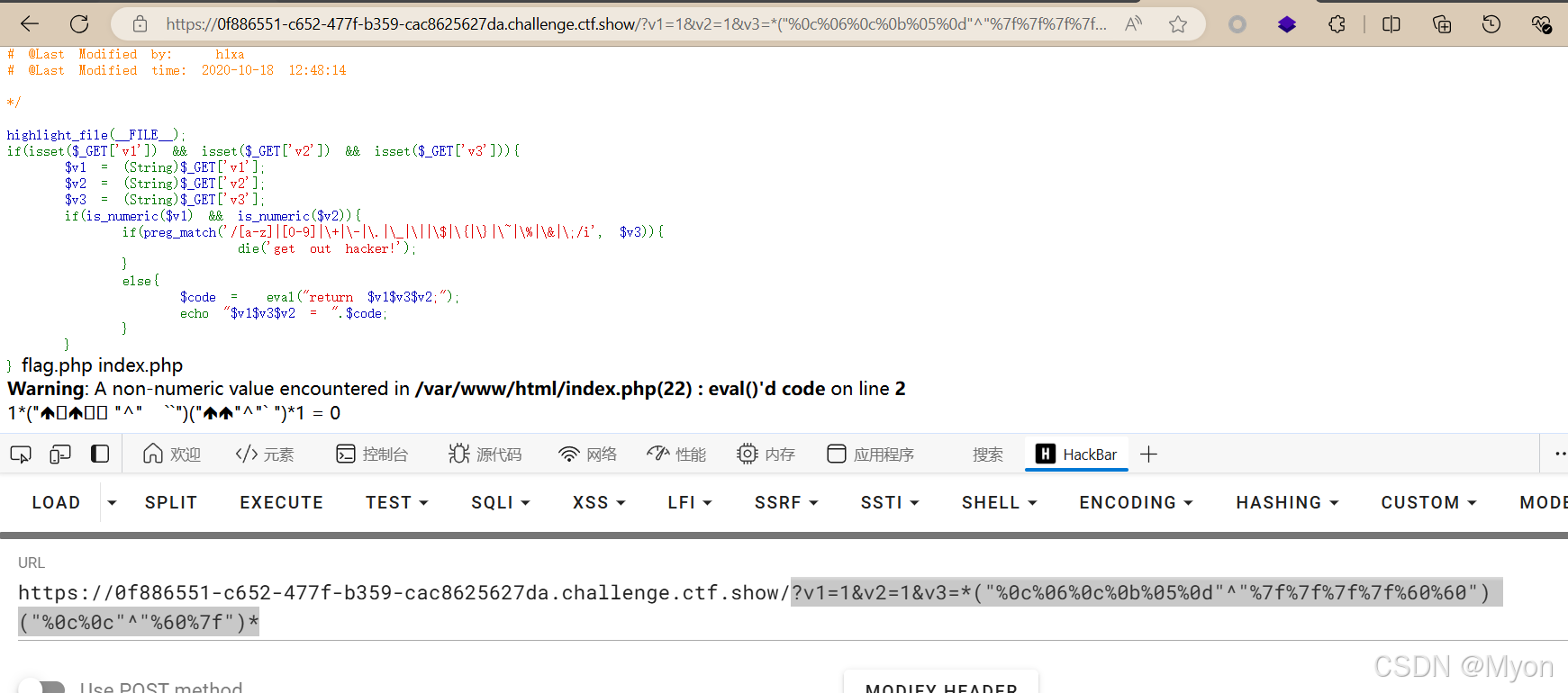The width and height of the screenshot is (1568, 693).
Task: Select the HackBar tab
Action: point(1076,454)
